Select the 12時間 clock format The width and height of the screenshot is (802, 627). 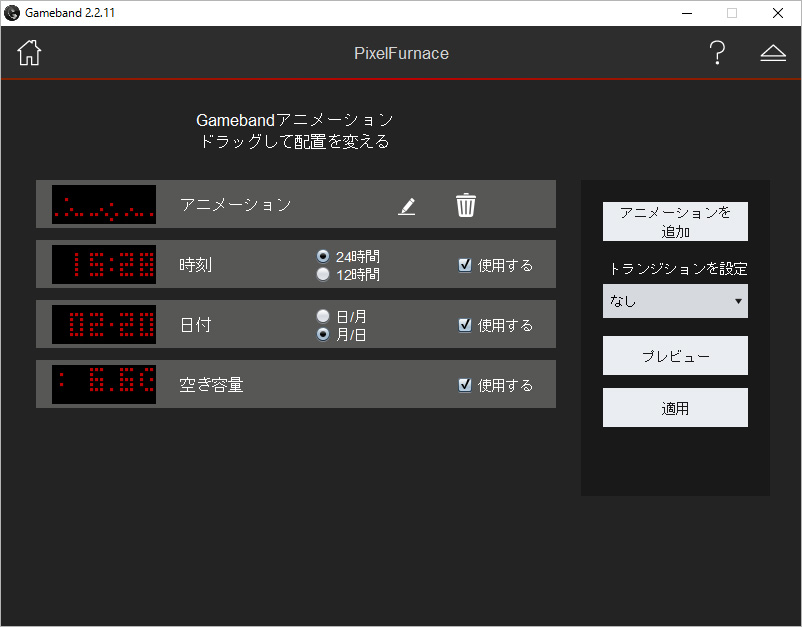pos(323,274)
